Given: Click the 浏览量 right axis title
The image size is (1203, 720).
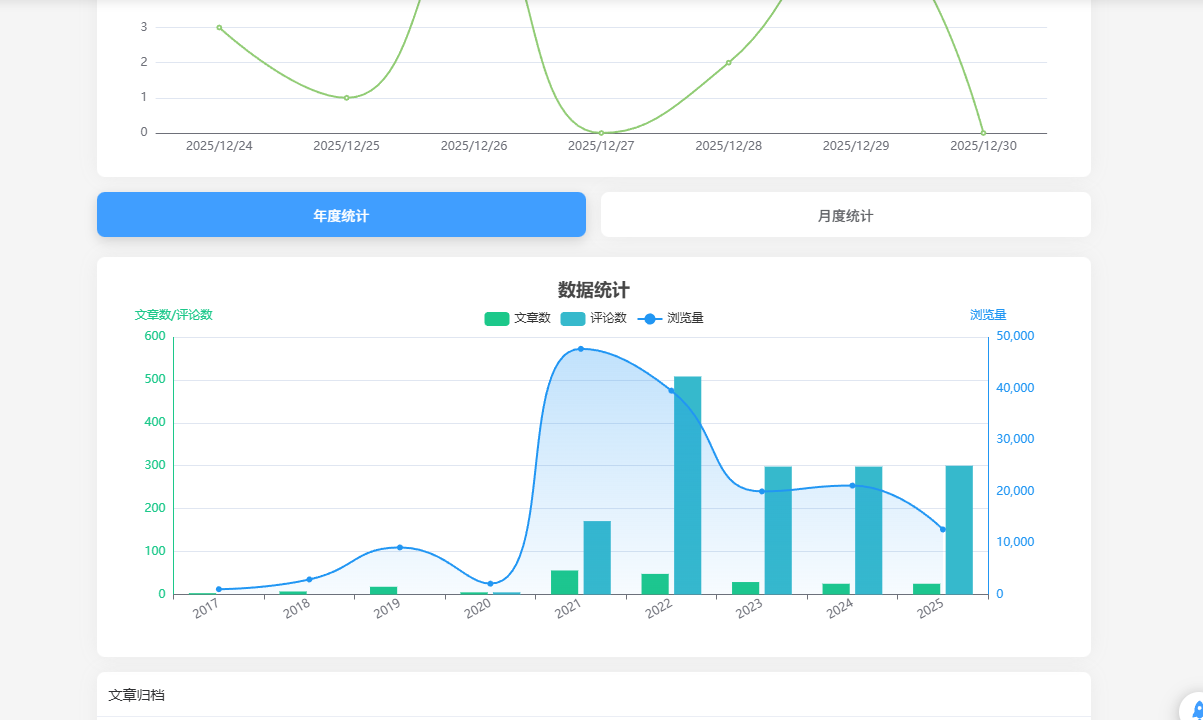Looking at the screenshot, I should pyautogui.click(x=987, y=314).
